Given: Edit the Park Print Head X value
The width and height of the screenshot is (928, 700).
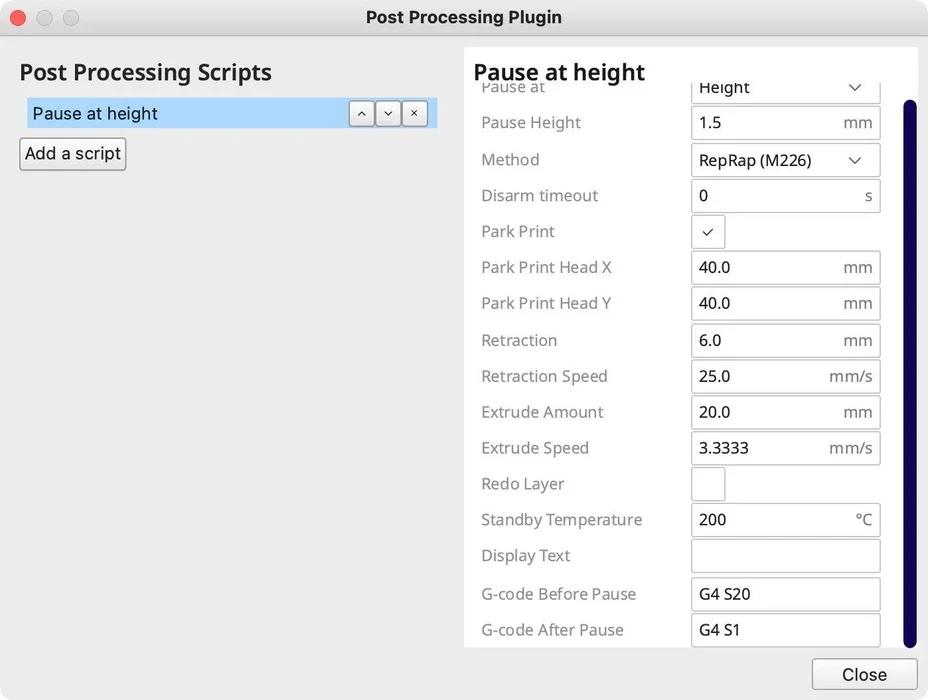Looking at the screenshot, I should point(765,268).
